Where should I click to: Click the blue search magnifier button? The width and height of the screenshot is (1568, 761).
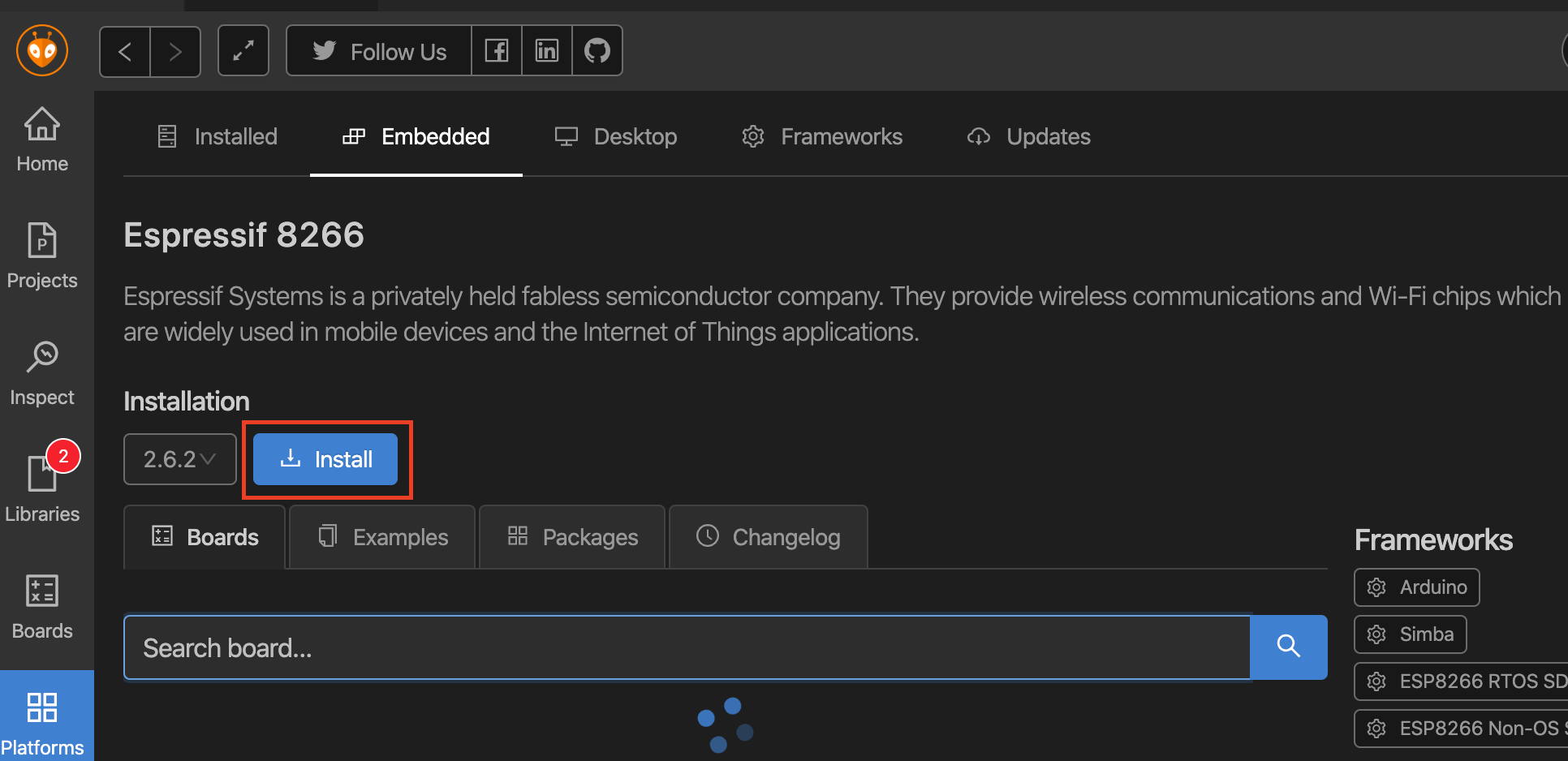1289,647
